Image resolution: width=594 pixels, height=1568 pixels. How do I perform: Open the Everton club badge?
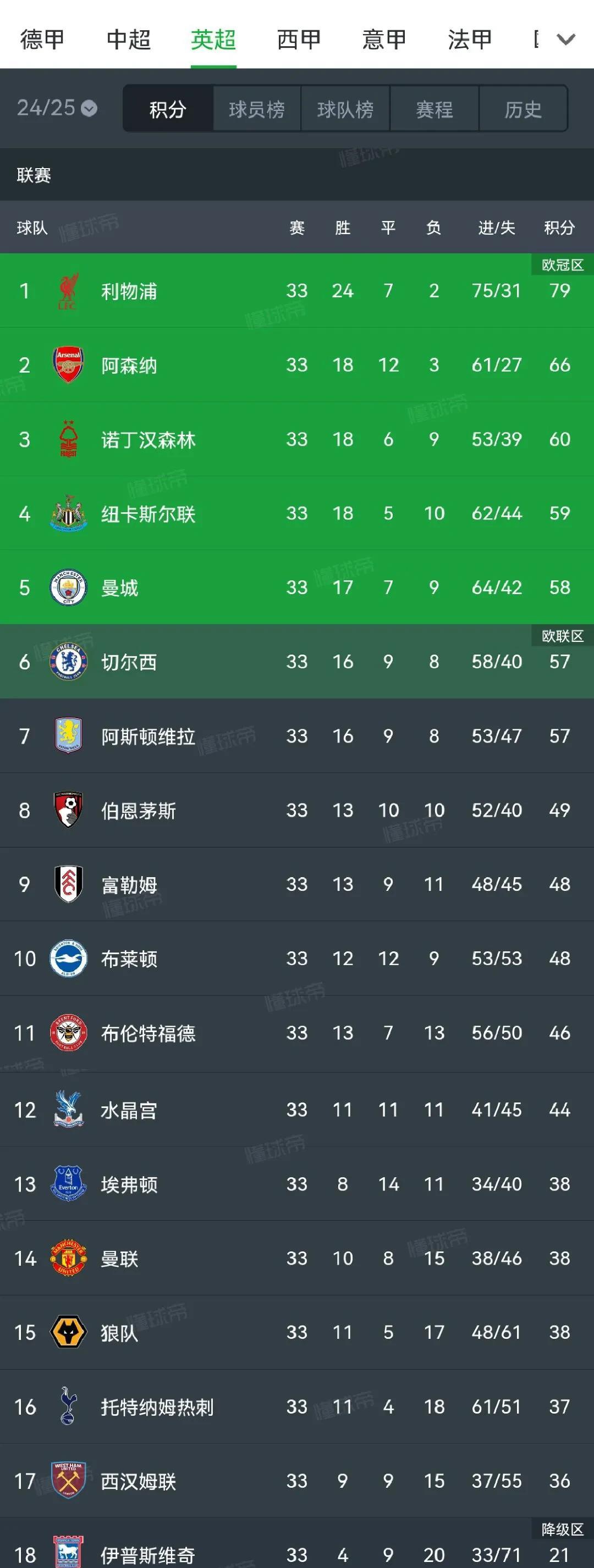click(68, 1183)
